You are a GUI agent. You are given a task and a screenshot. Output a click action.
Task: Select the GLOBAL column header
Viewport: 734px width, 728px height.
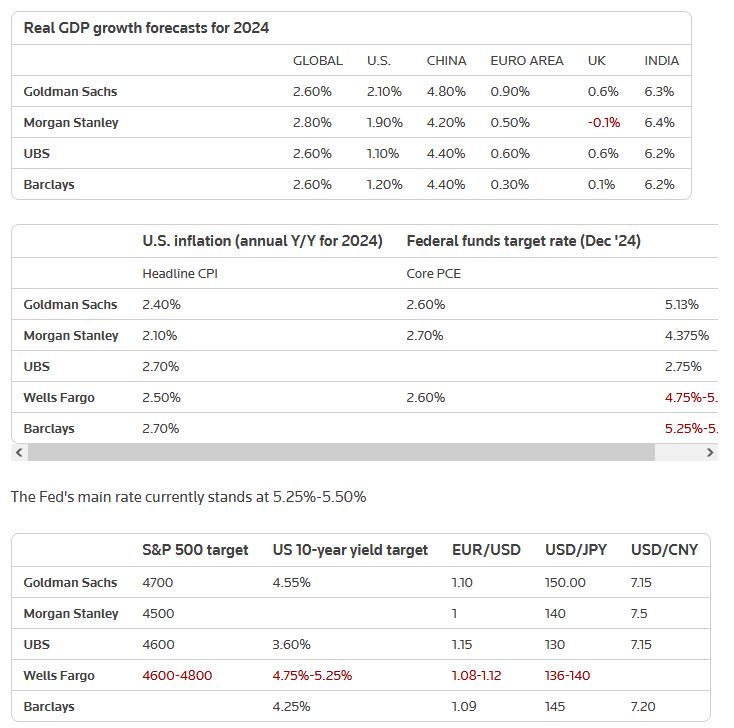[x=317, y=61]
